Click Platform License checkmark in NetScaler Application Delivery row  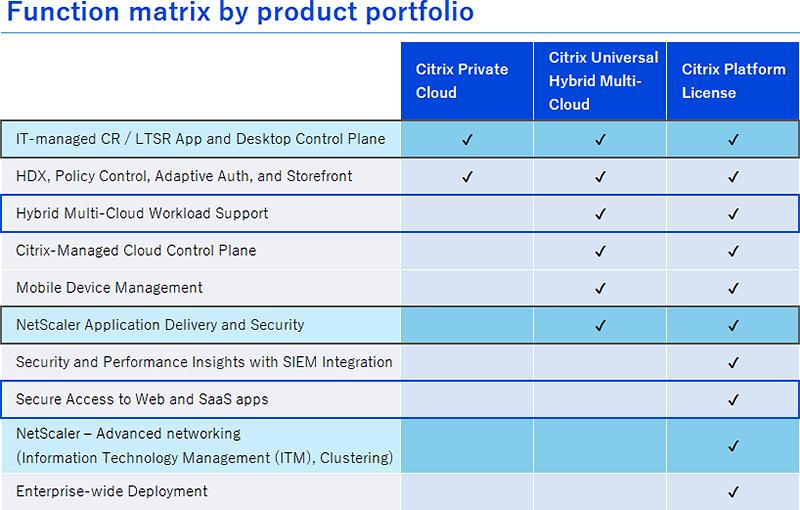734,325
